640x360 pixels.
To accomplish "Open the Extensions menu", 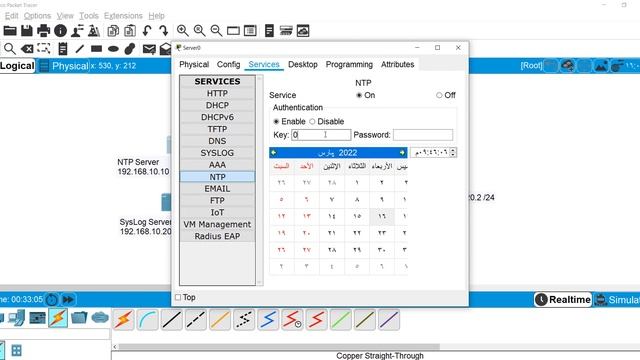I will (x=123, y=16).
